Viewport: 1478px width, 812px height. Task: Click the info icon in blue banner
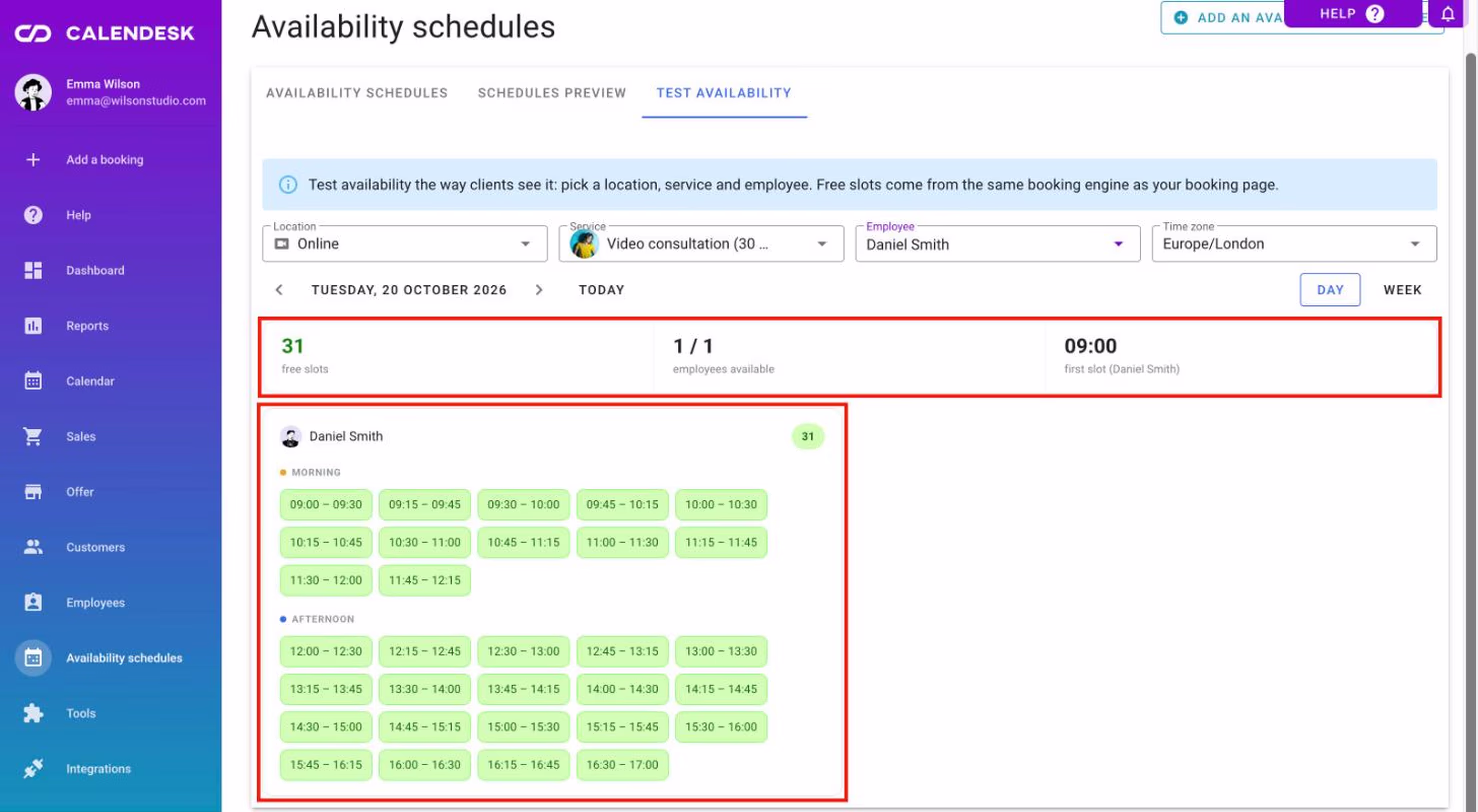[x=288, y=185]
